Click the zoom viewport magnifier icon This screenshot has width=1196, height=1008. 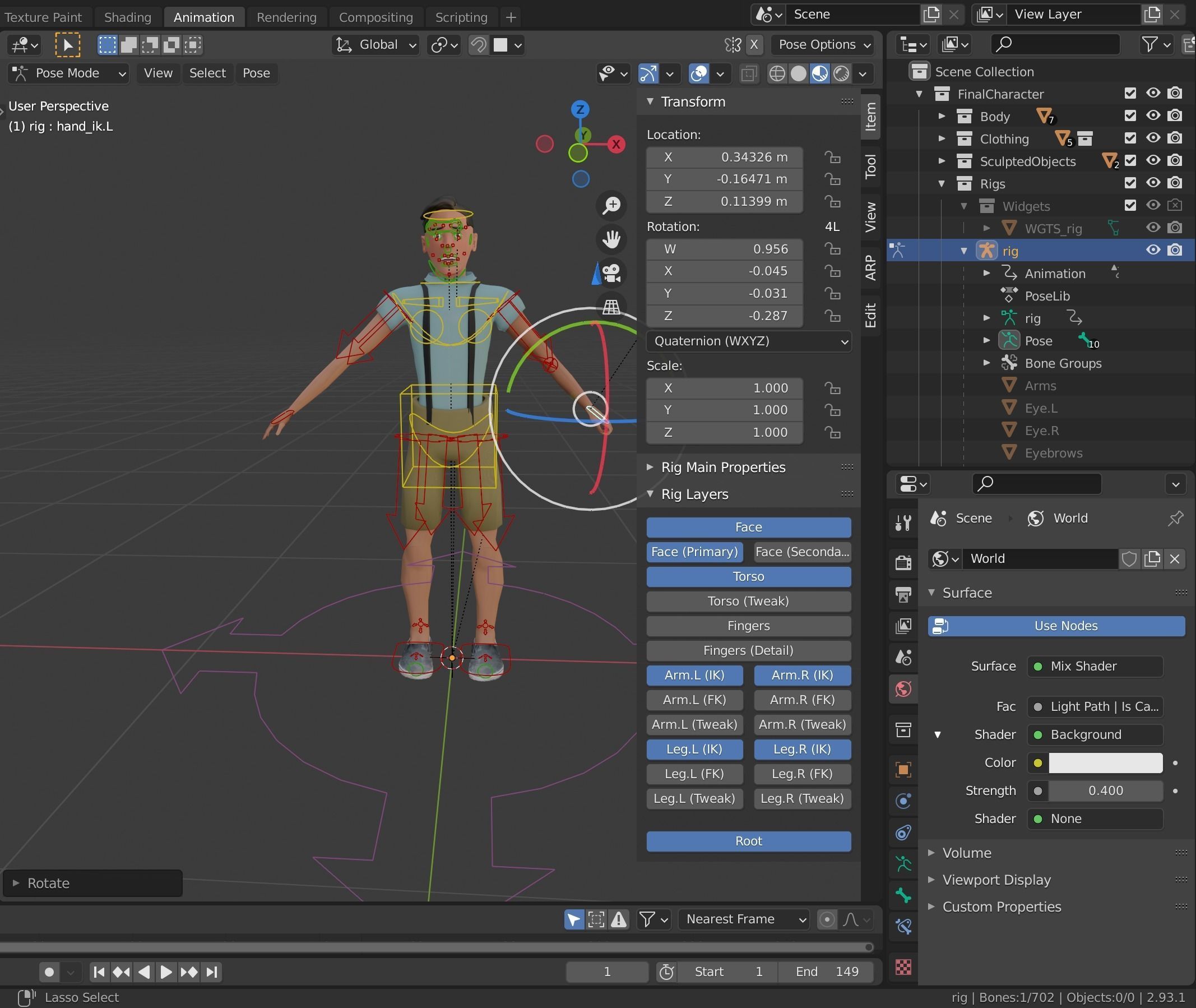pos(611,206)
